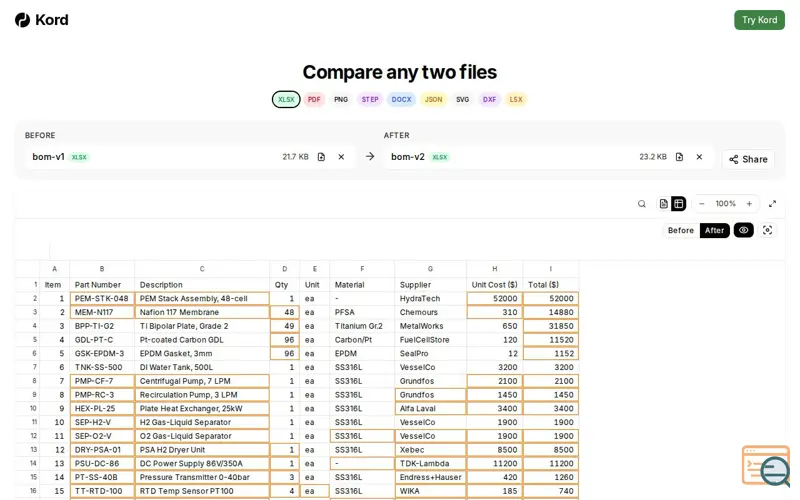The width and height of the screenshot is (800, 500).
Task: Click file icon next to bom-v1 size
Action: coord(321,157)
